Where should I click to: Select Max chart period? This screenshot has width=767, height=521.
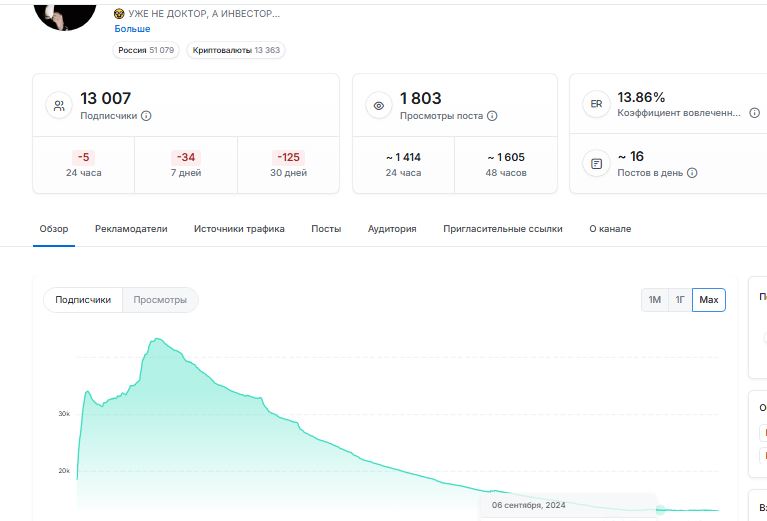tap(709, 300)
